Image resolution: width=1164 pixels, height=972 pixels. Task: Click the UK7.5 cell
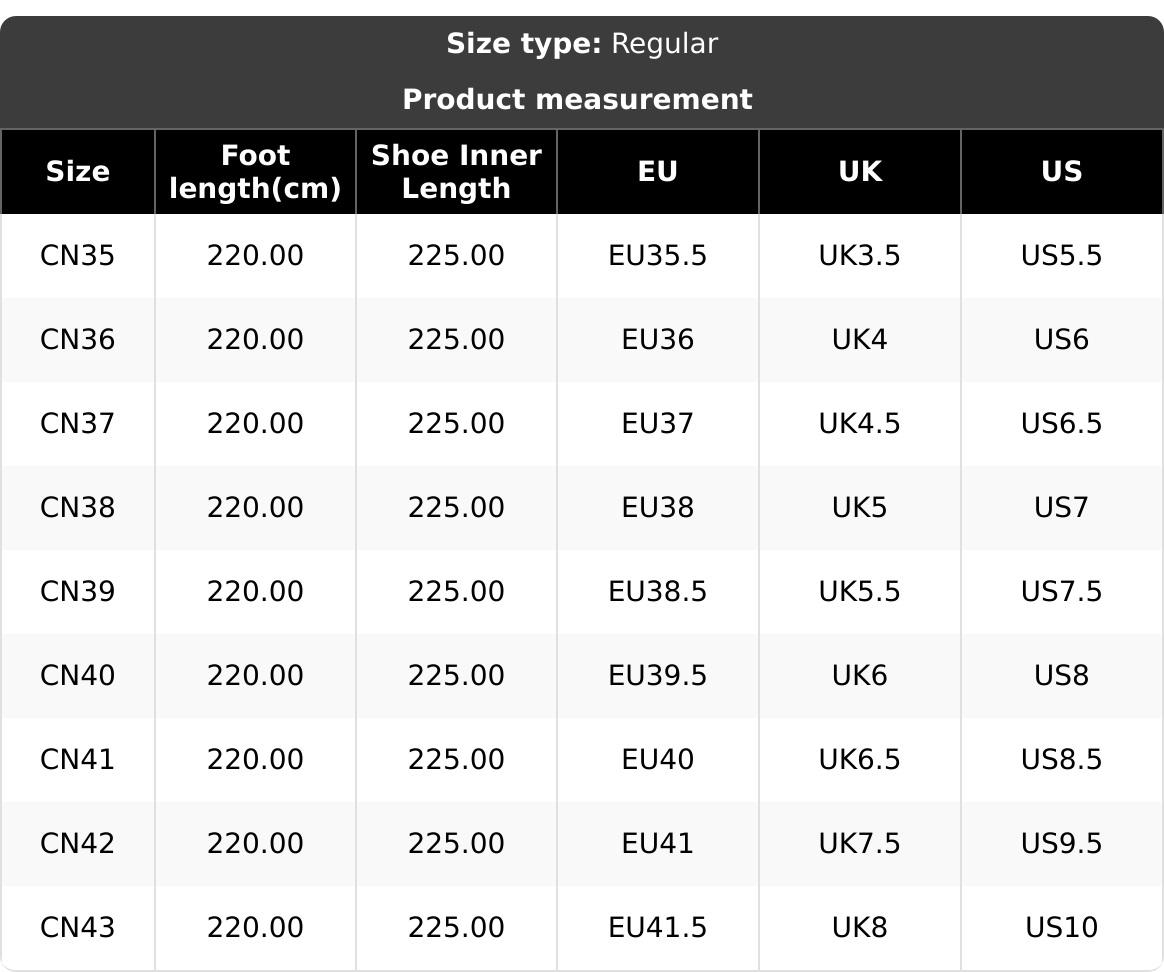tap(859, 844)
